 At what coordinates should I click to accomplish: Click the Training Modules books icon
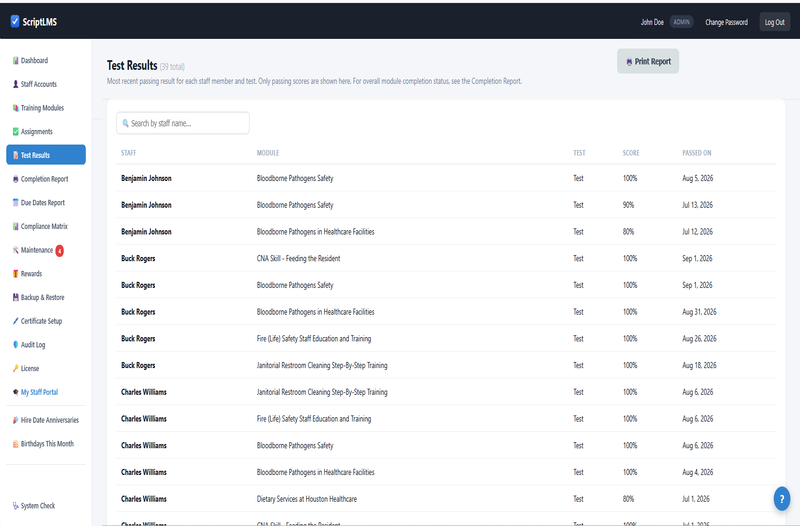[15, 108]
